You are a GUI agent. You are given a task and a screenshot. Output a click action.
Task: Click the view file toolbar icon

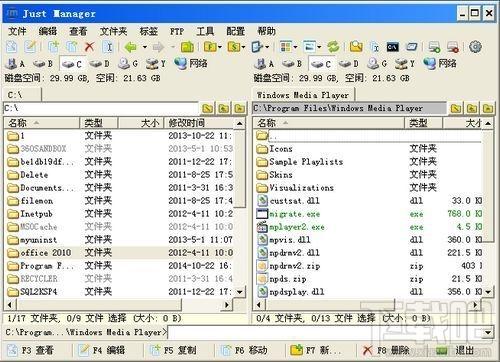point(12,47)
